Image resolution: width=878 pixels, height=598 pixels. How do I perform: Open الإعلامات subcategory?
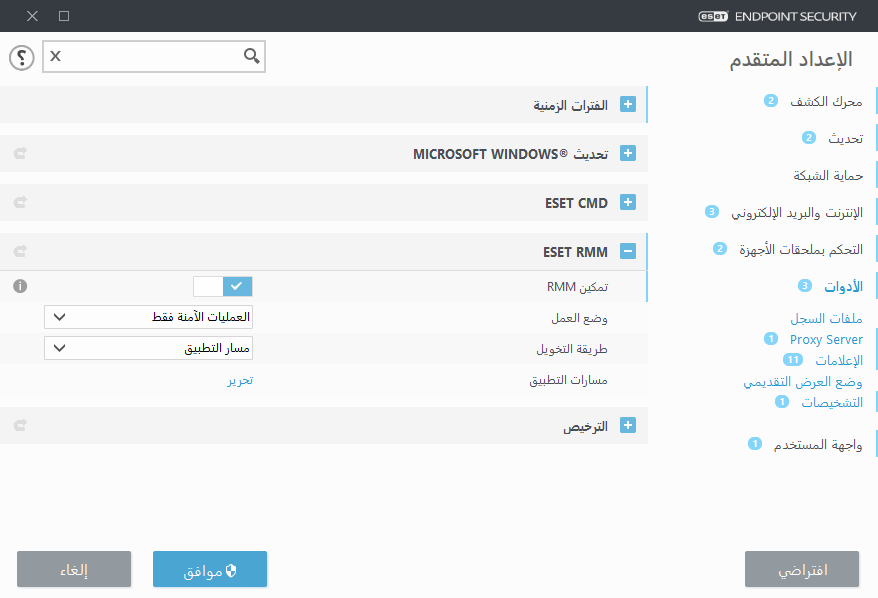[839, 360]
